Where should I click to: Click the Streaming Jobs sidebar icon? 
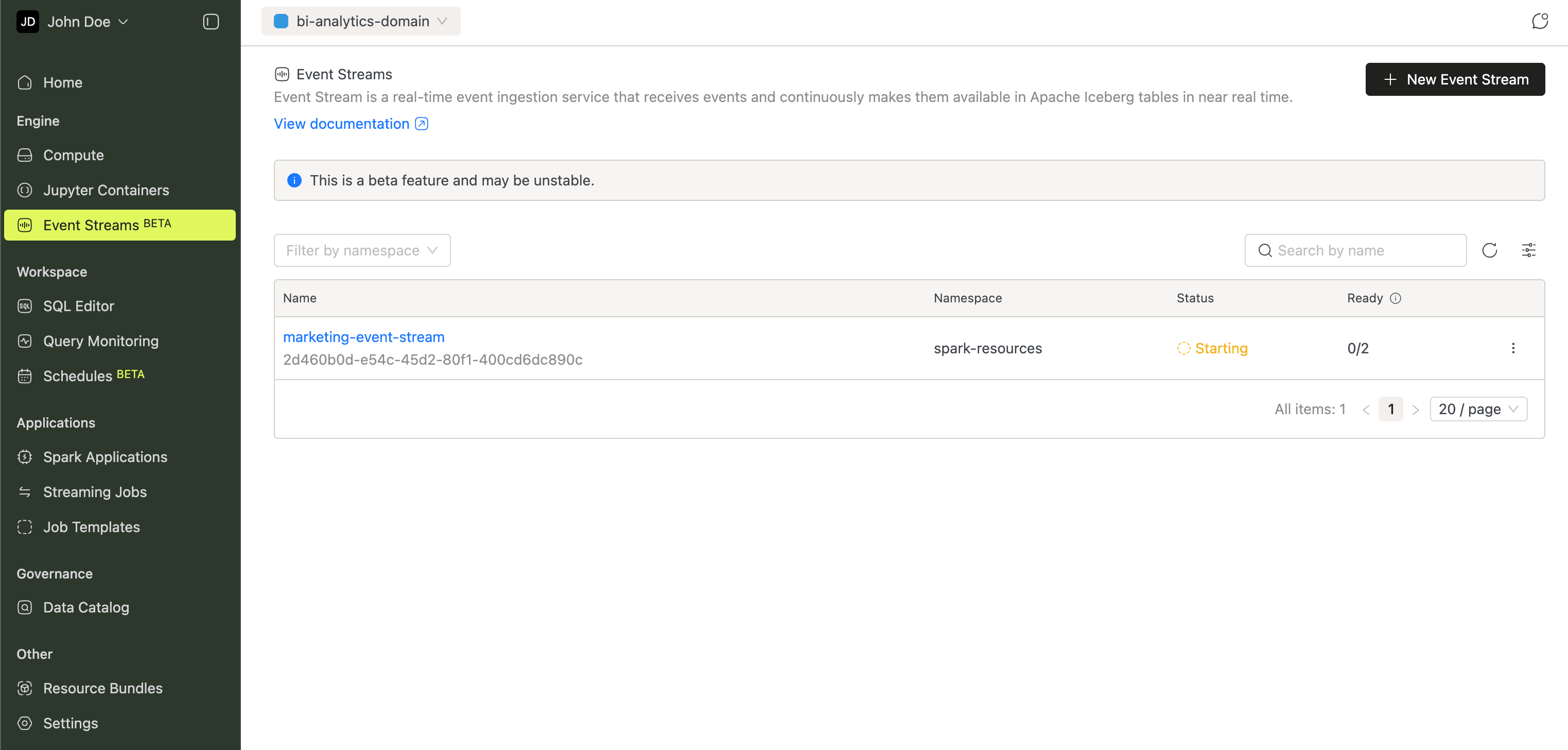click(25, 492)
